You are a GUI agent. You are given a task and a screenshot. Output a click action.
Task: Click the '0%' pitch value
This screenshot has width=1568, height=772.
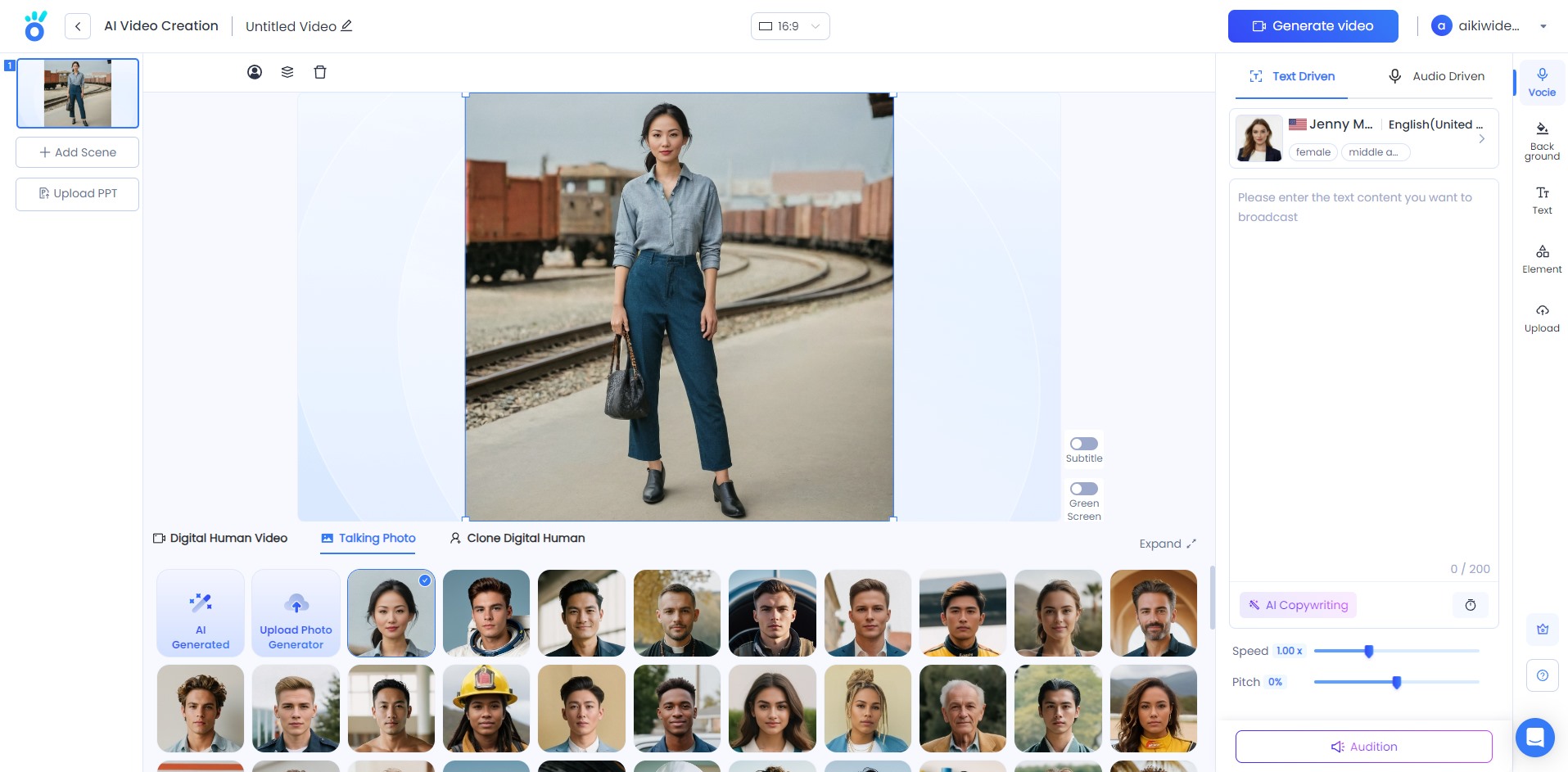tap(1275, 682)
